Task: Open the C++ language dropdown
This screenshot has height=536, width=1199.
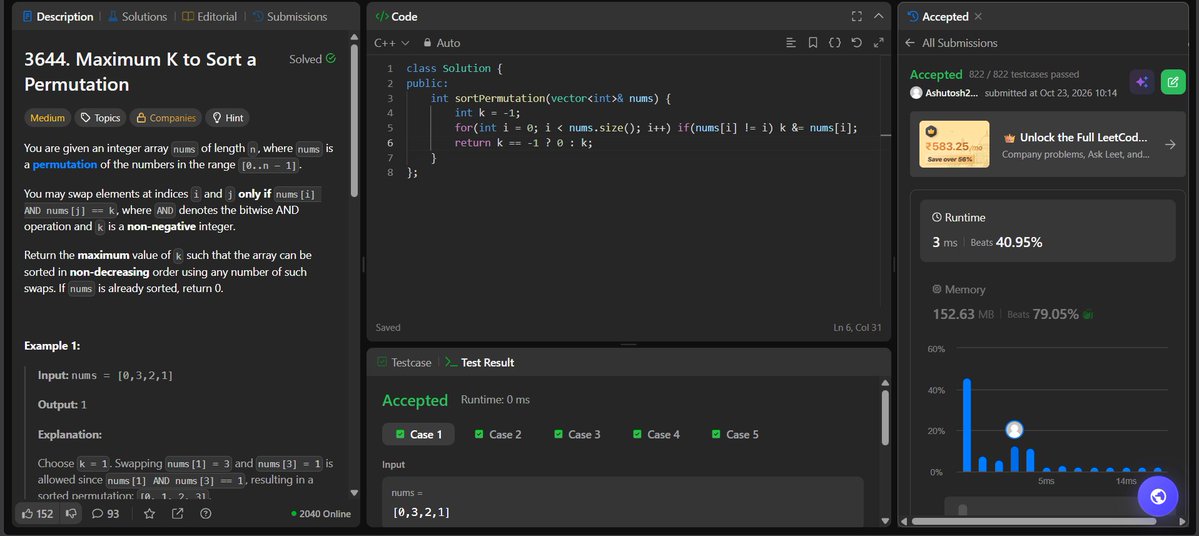Action: coord(392,43)
